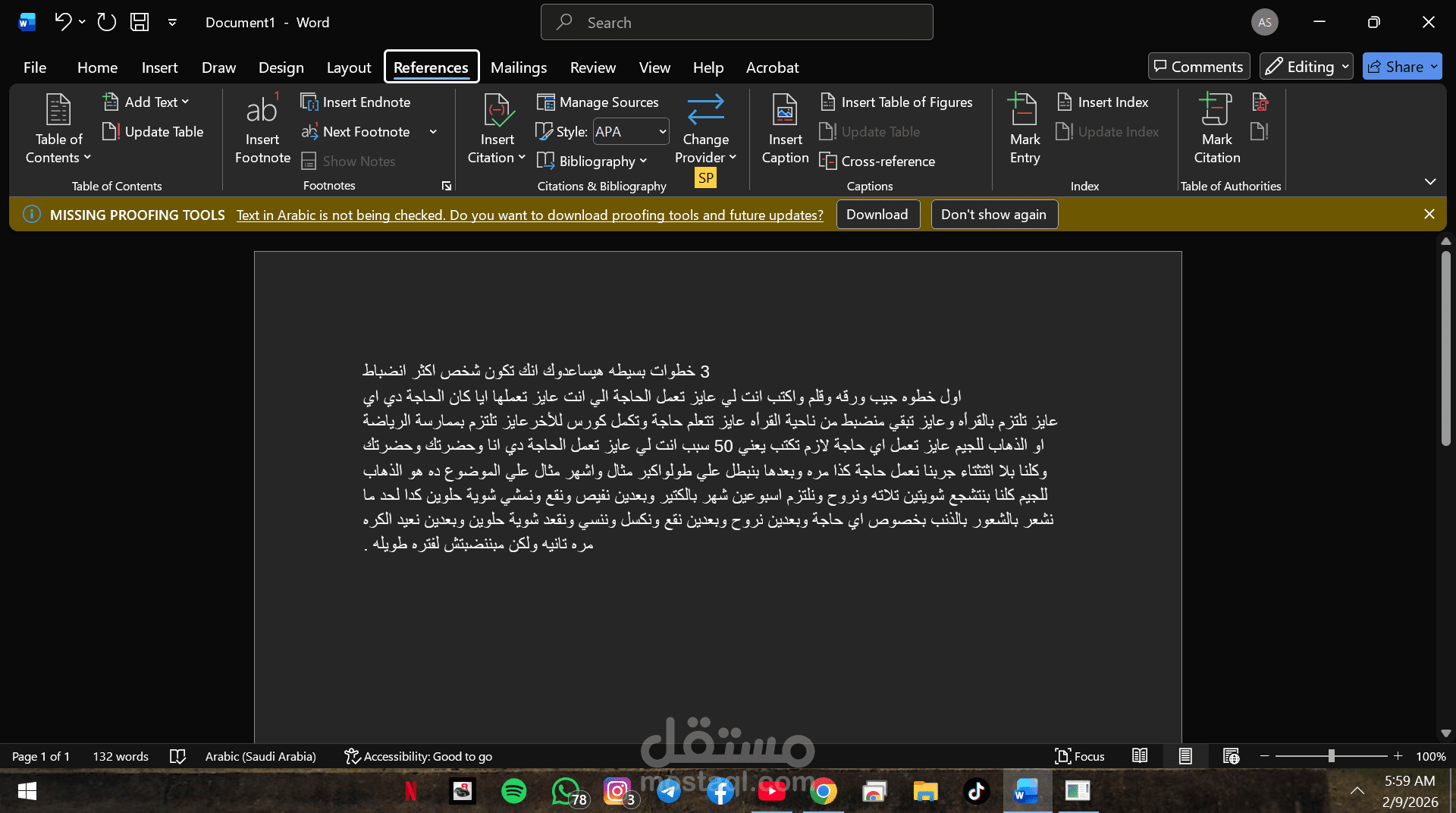This screenshot has height=813, width=1456.
Task: Click the missing proofing tools link
Action: click(x=529, y=215)
